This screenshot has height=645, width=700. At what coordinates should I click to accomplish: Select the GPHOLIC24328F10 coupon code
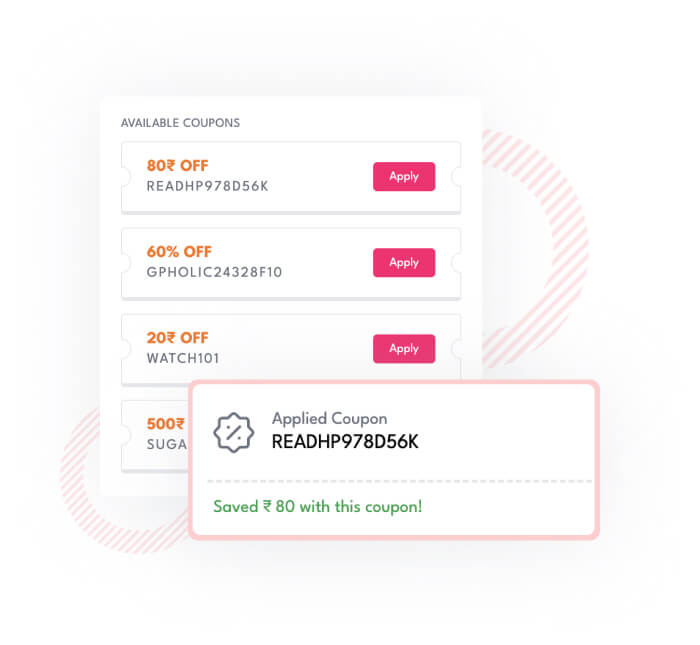point(214,272)
